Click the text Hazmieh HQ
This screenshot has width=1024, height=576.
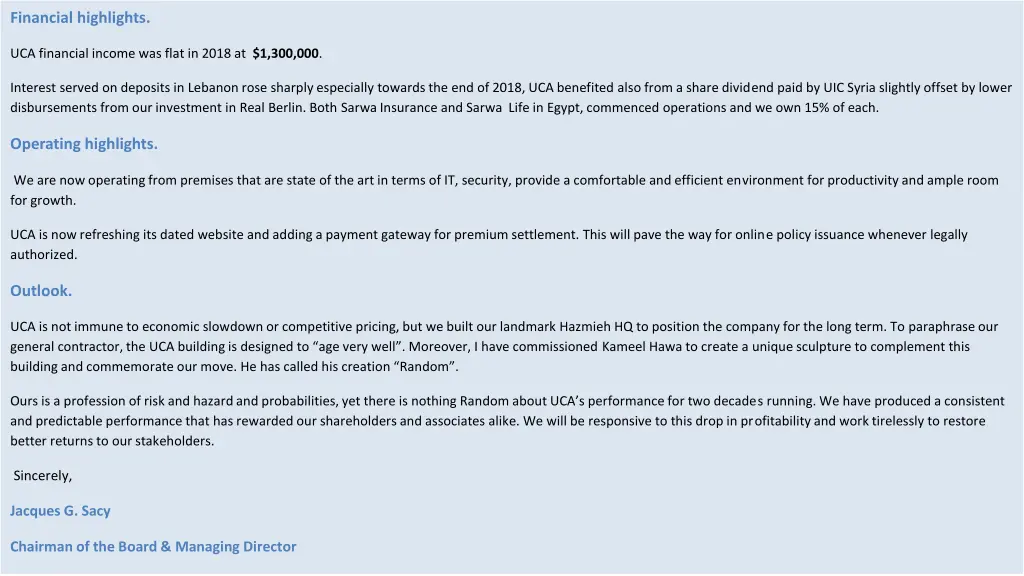[596, 327]
